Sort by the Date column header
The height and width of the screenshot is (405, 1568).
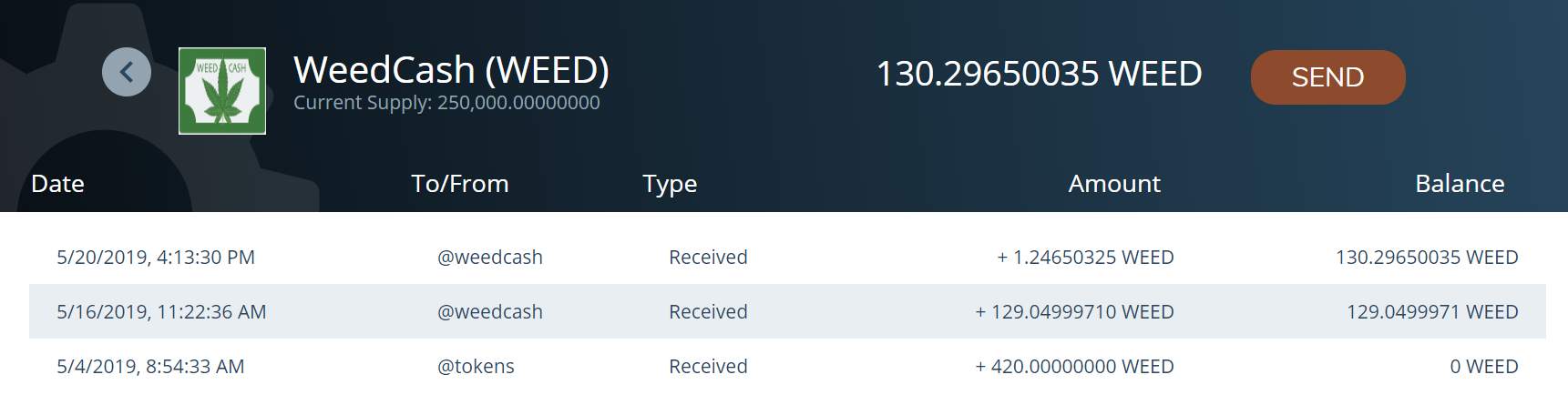click(57, 184)
